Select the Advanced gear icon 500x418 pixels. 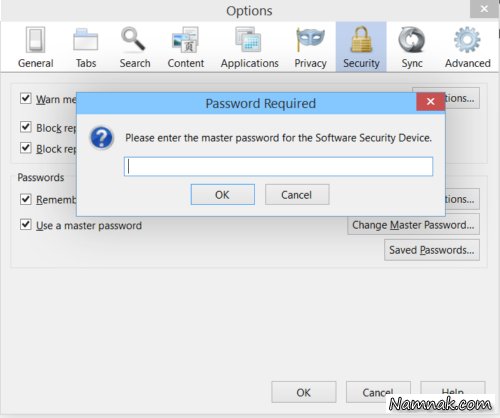click(x=467, y=40)
